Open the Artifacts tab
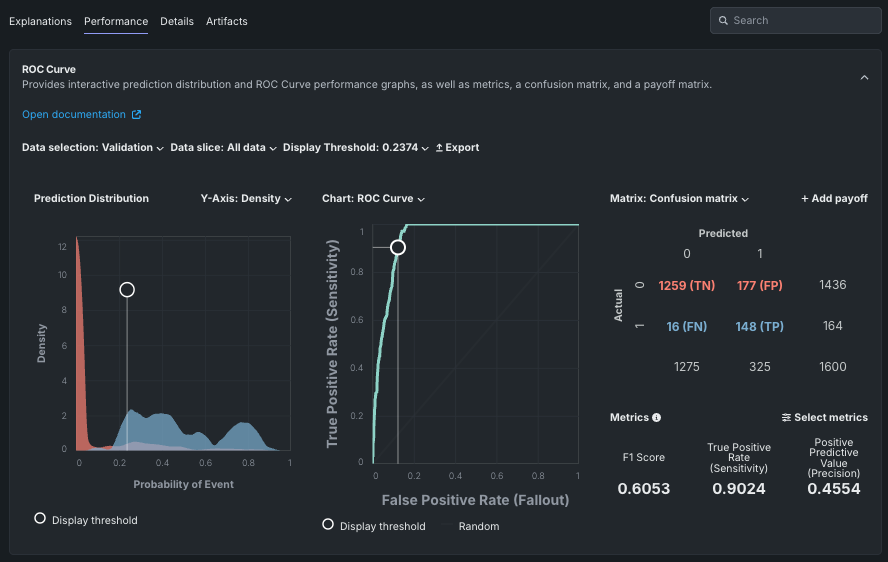 click(227, 21)
